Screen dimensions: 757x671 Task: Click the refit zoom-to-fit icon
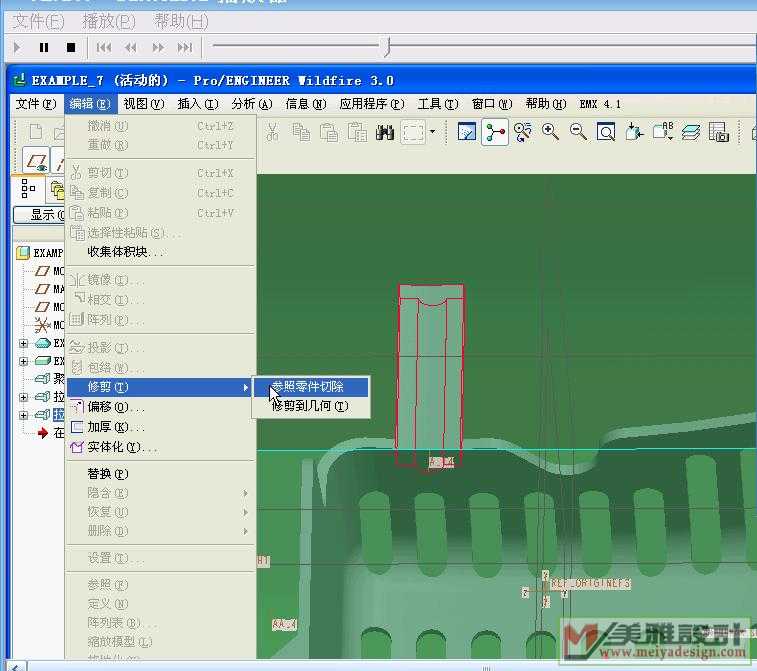point(606,132)
